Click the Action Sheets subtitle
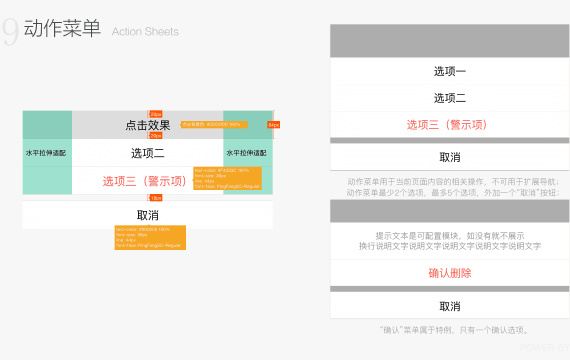Viewport: 570px width, 360px height. coord(145,32)
